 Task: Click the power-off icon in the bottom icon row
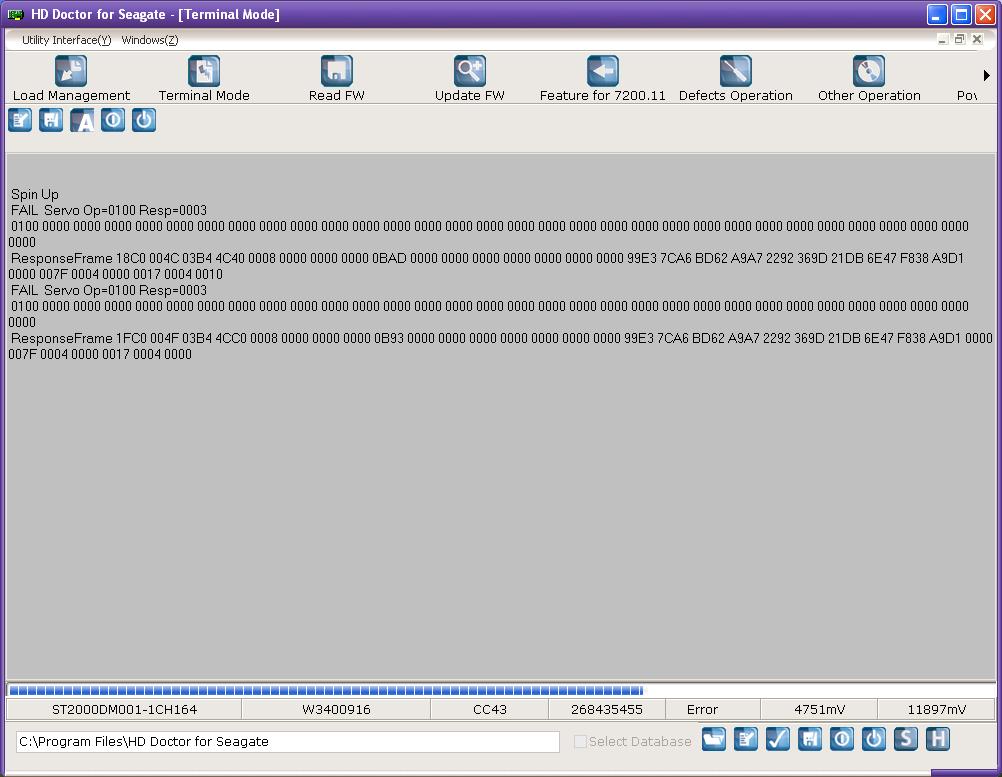(x=874, y=739)
